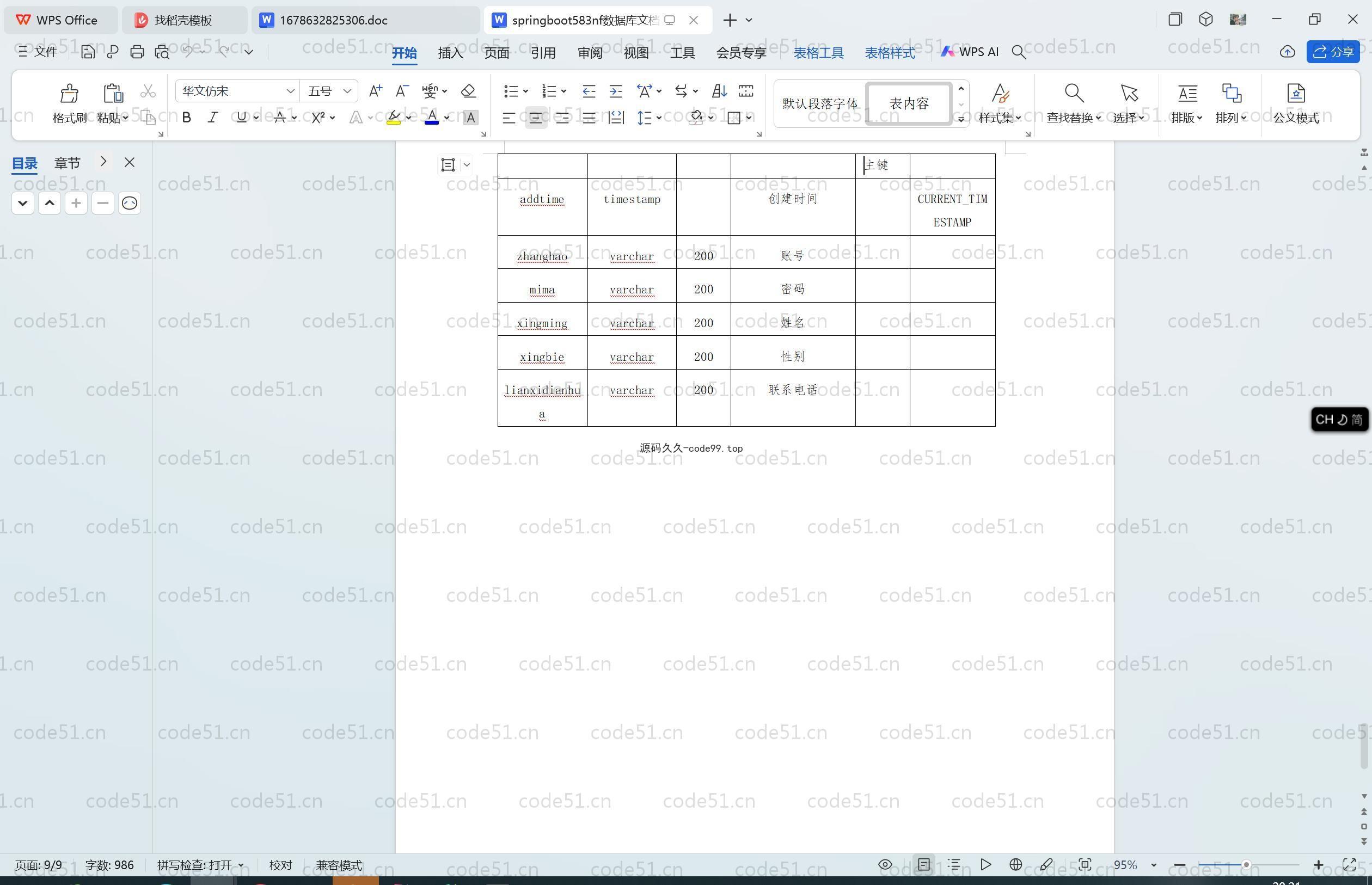Screen dimensions: 1372x885
Task: Click the Save document icon
Action: coord(88,52)
